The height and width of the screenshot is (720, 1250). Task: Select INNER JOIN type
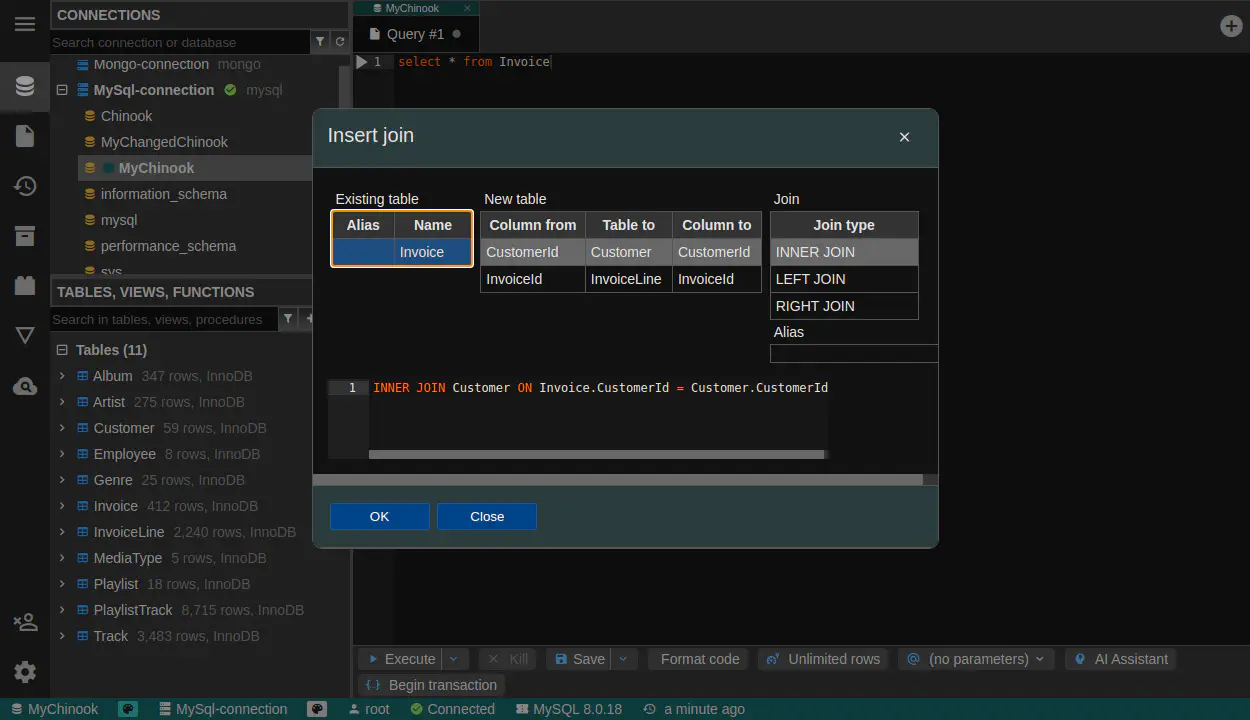pos(844,252)
